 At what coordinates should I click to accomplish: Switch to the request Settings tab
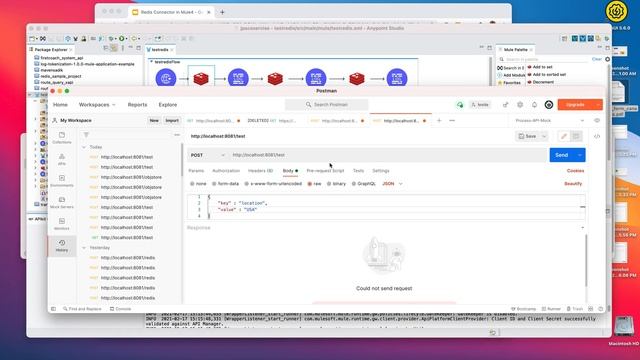point(381,171)
